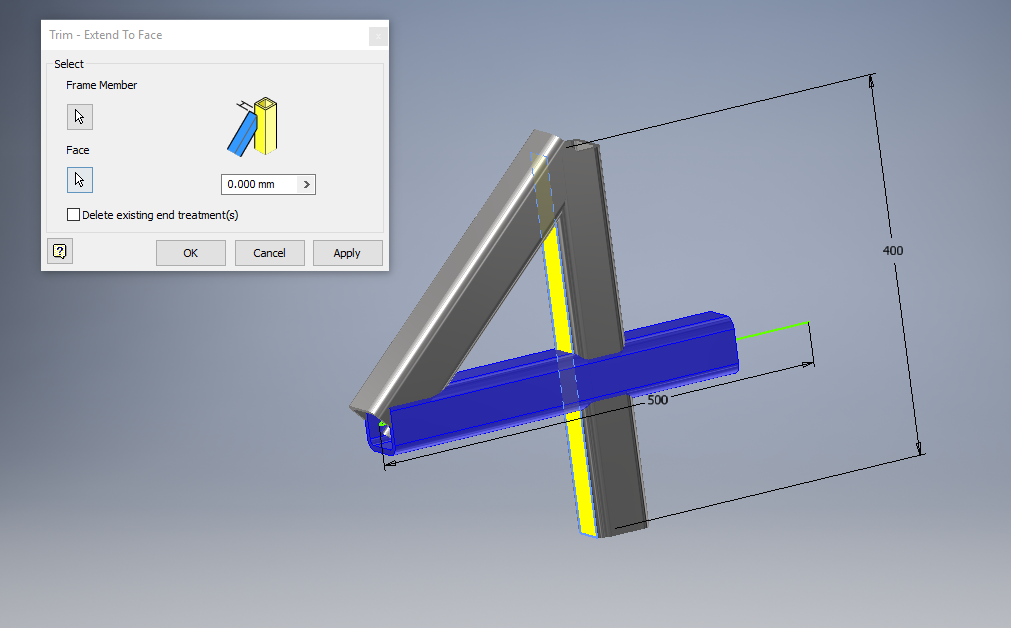Click the trim preview illustration image
The height and width of the screenshot is (628, 1011).
coord(253,126)
